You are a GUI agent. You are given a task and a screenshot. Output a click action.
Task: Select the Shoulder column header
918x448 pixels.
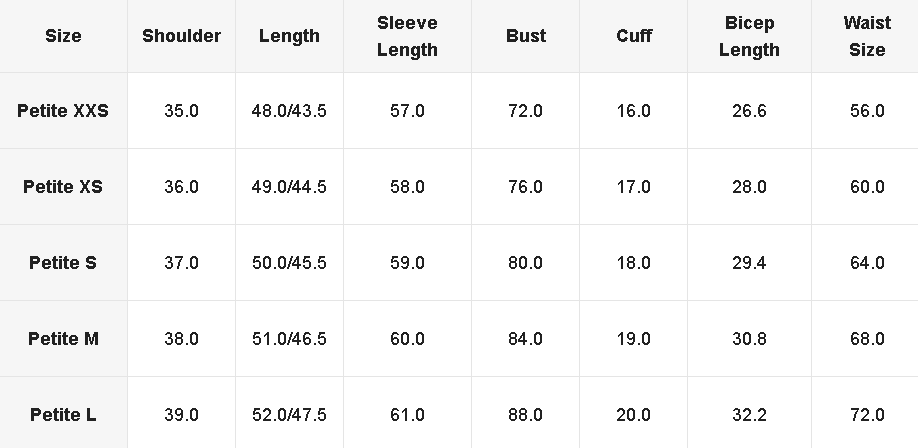(x=181, y=36)
